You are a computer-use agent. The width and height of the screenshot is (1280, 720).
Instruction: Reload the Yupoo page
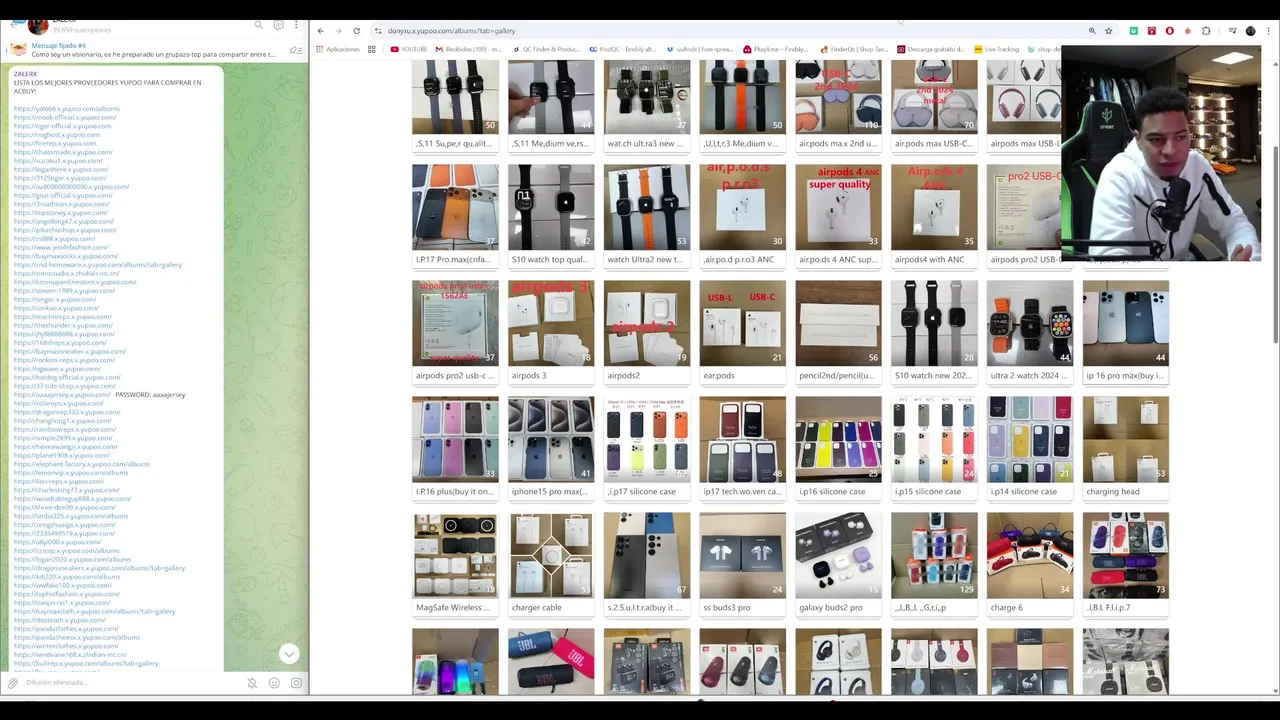(356, 31)
